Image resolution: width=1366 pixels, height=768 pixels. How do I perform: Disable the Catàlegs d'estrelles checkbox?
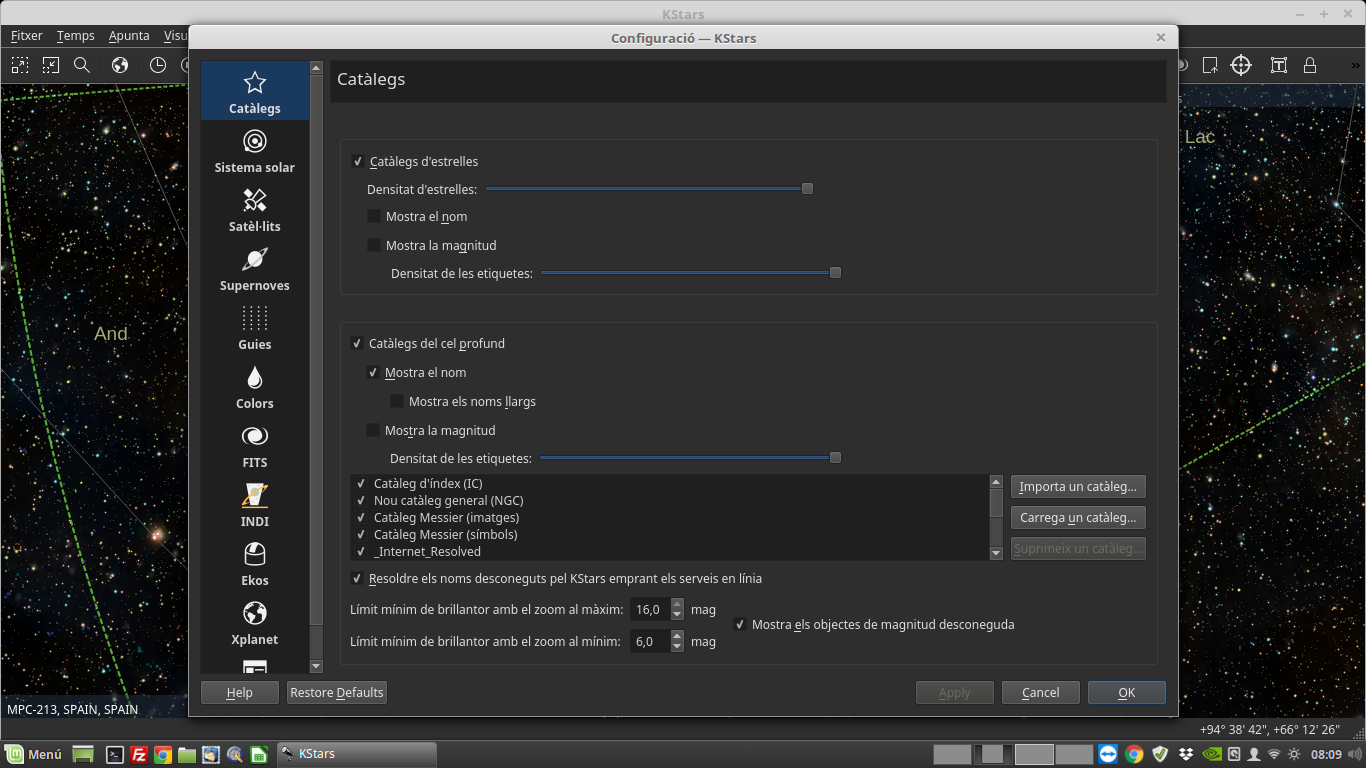click(x=358, y=162)
